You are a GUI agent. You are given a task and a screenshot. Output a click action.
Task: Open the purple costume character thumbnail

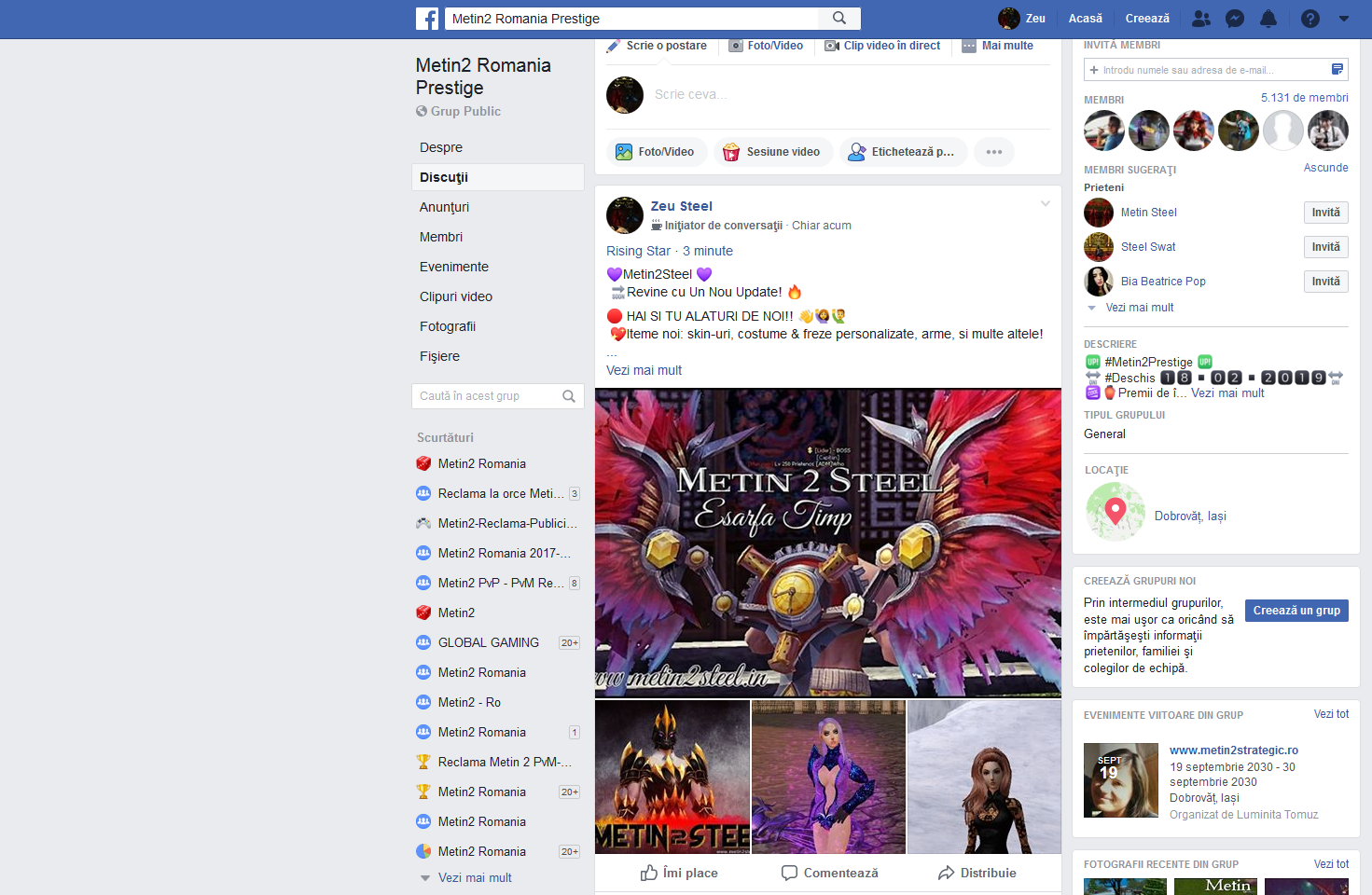828,778
